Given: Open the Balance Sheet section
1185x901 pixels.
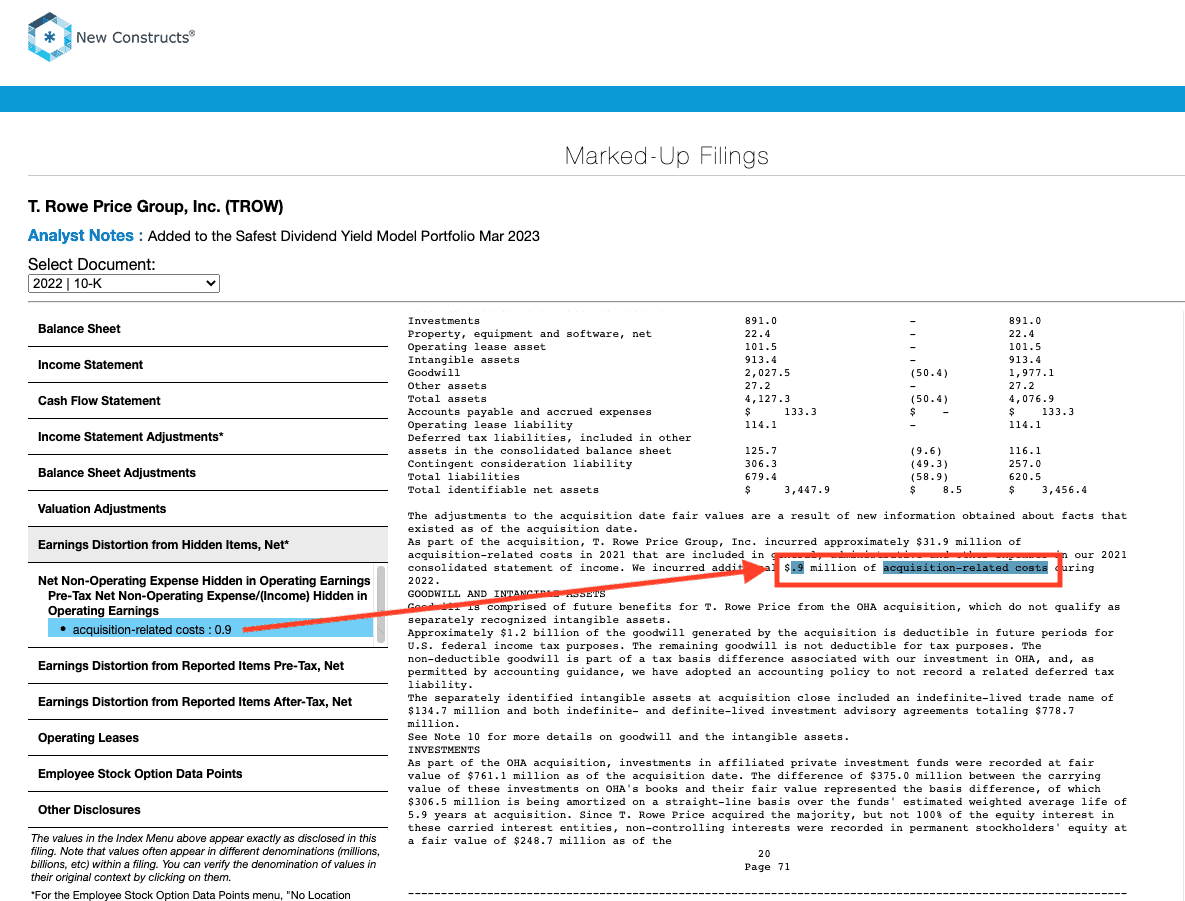Looking at the screenshot, I should pyautogui.click(x=208, y=329).
